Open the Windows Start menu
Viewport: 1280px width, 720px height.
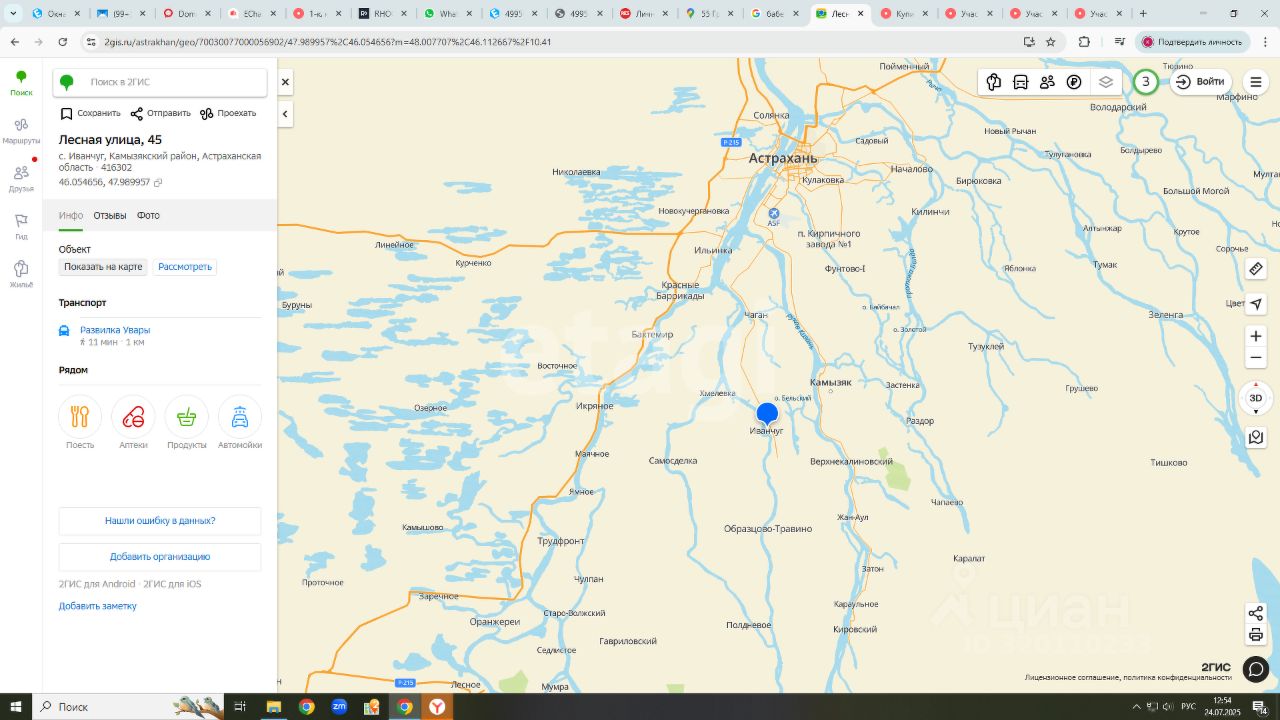pos(16,707)
